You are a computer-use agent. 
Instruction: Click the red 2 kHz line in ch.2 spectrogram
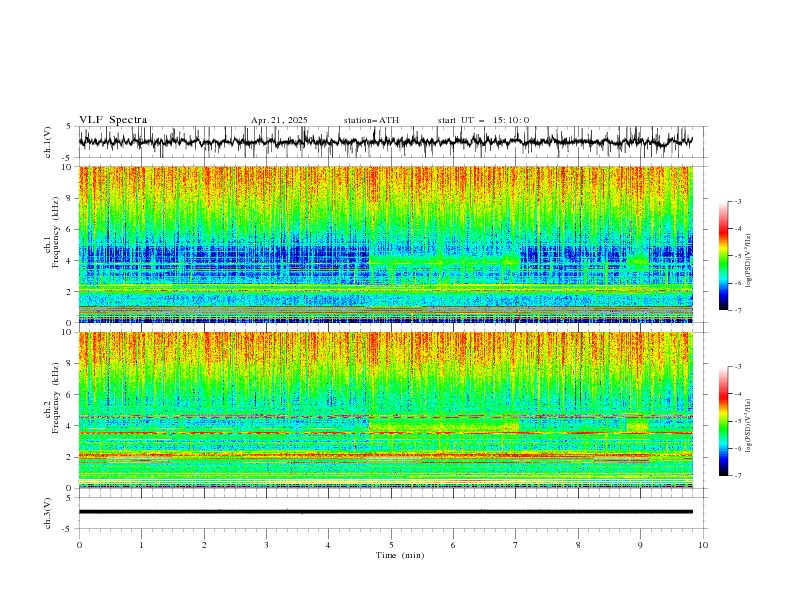click(x=385, y=455)
